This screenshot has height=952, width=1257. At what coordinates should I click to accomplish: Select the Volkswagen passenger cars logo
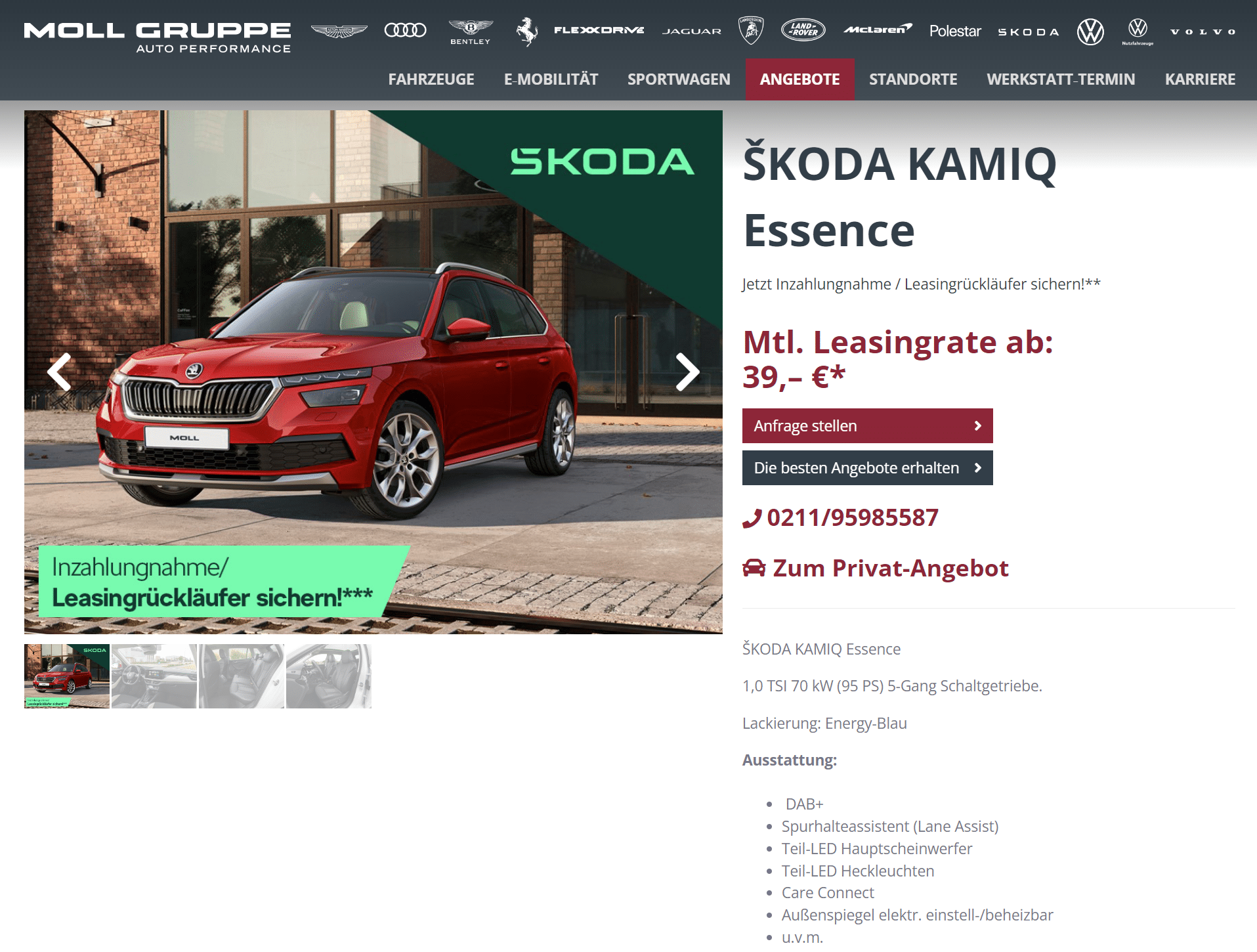pos(1090,32)
